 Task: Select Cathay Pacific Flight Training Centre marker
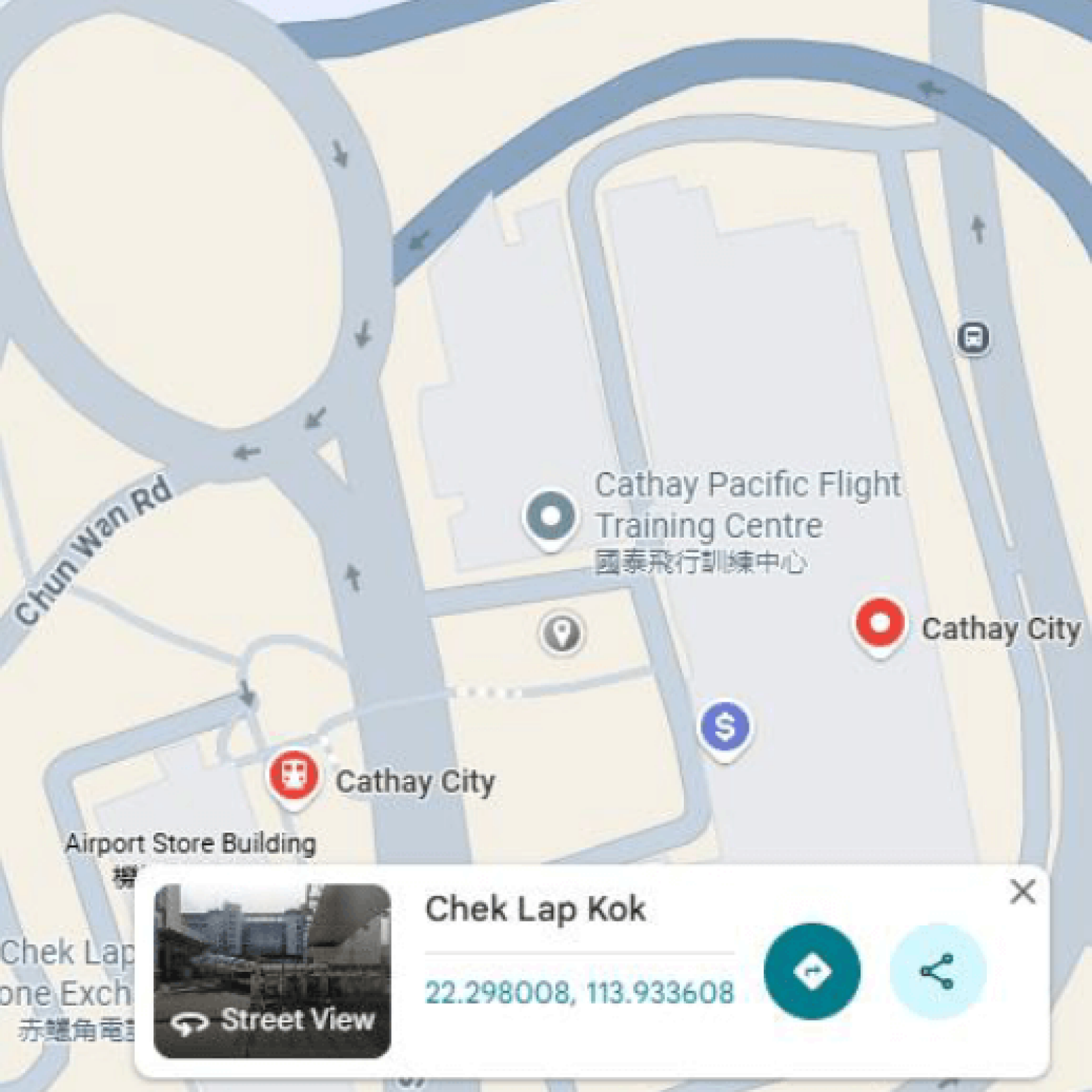(551, 520)
